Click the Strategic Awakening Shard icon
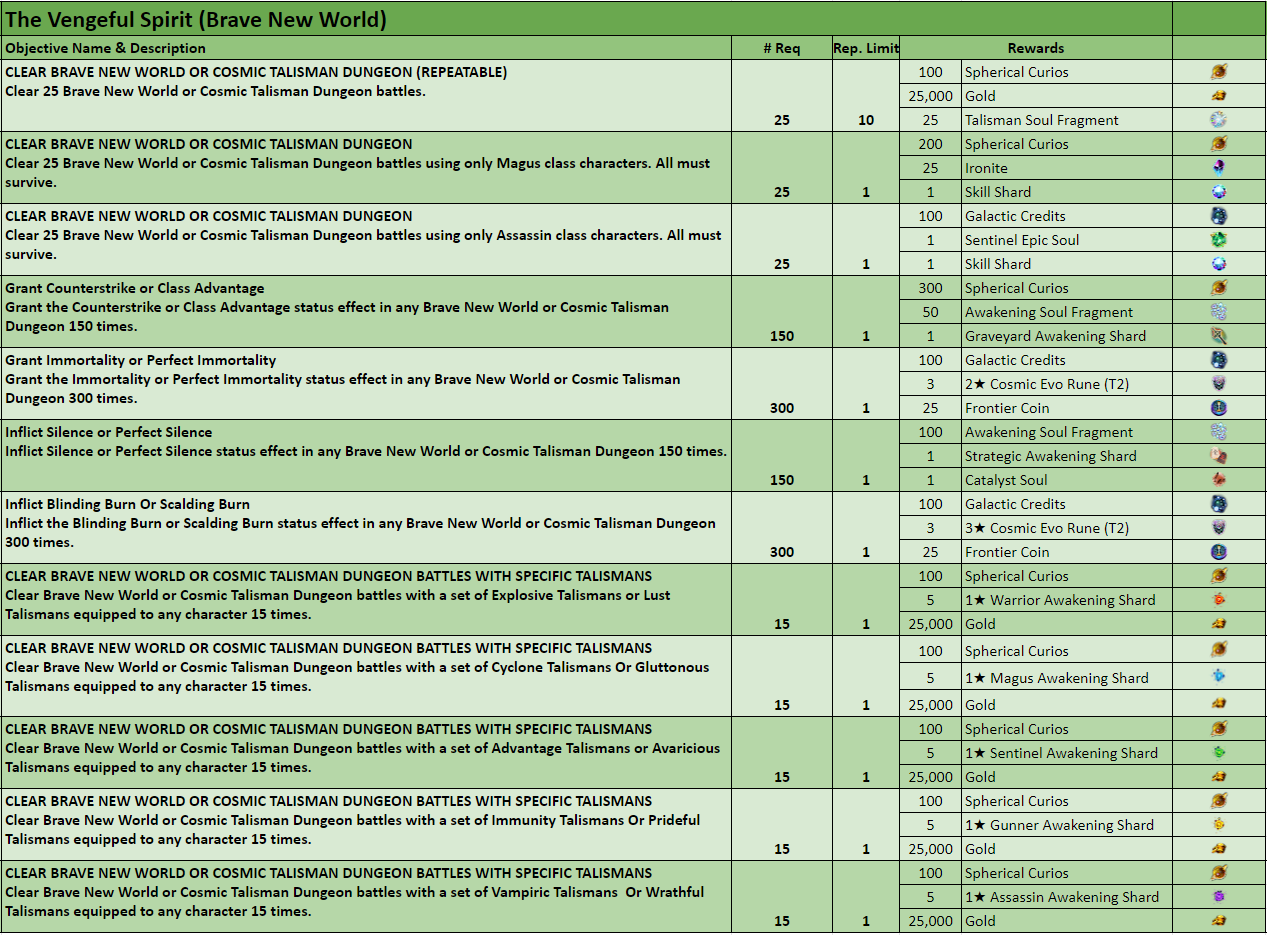 click(1218, 456)
